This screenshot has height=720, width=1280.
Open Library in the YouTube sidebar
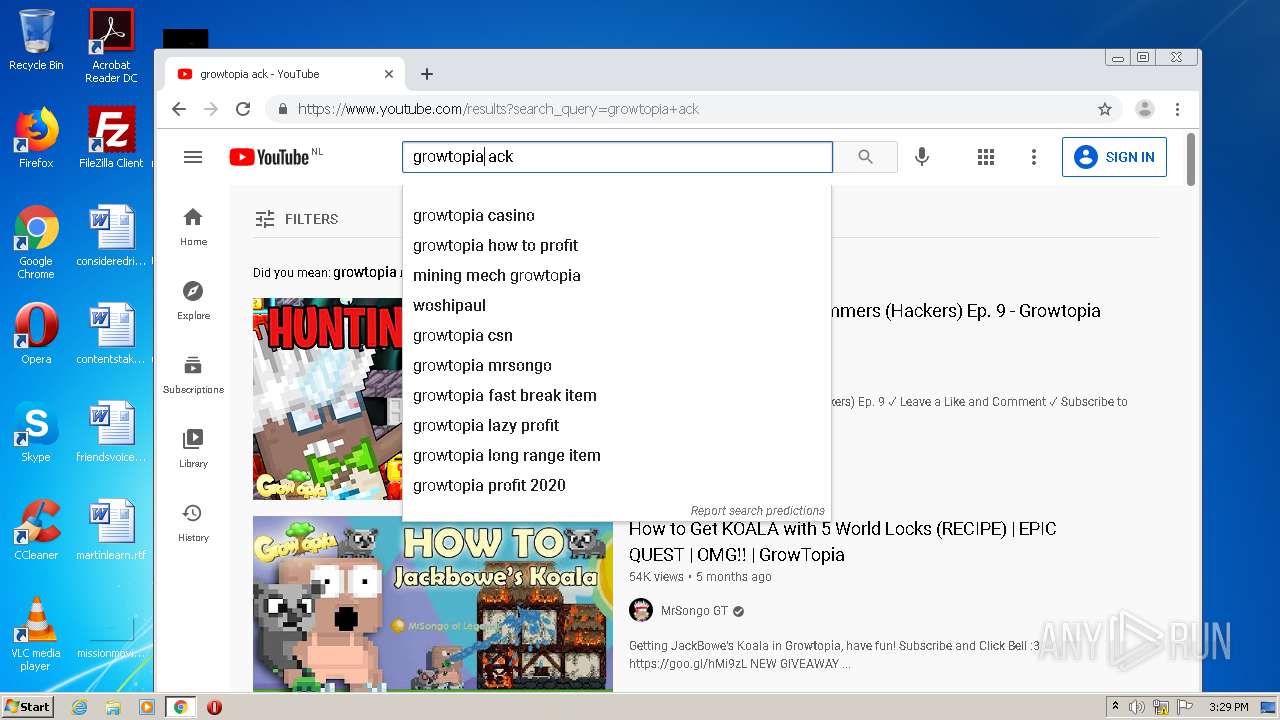point(193,448)
